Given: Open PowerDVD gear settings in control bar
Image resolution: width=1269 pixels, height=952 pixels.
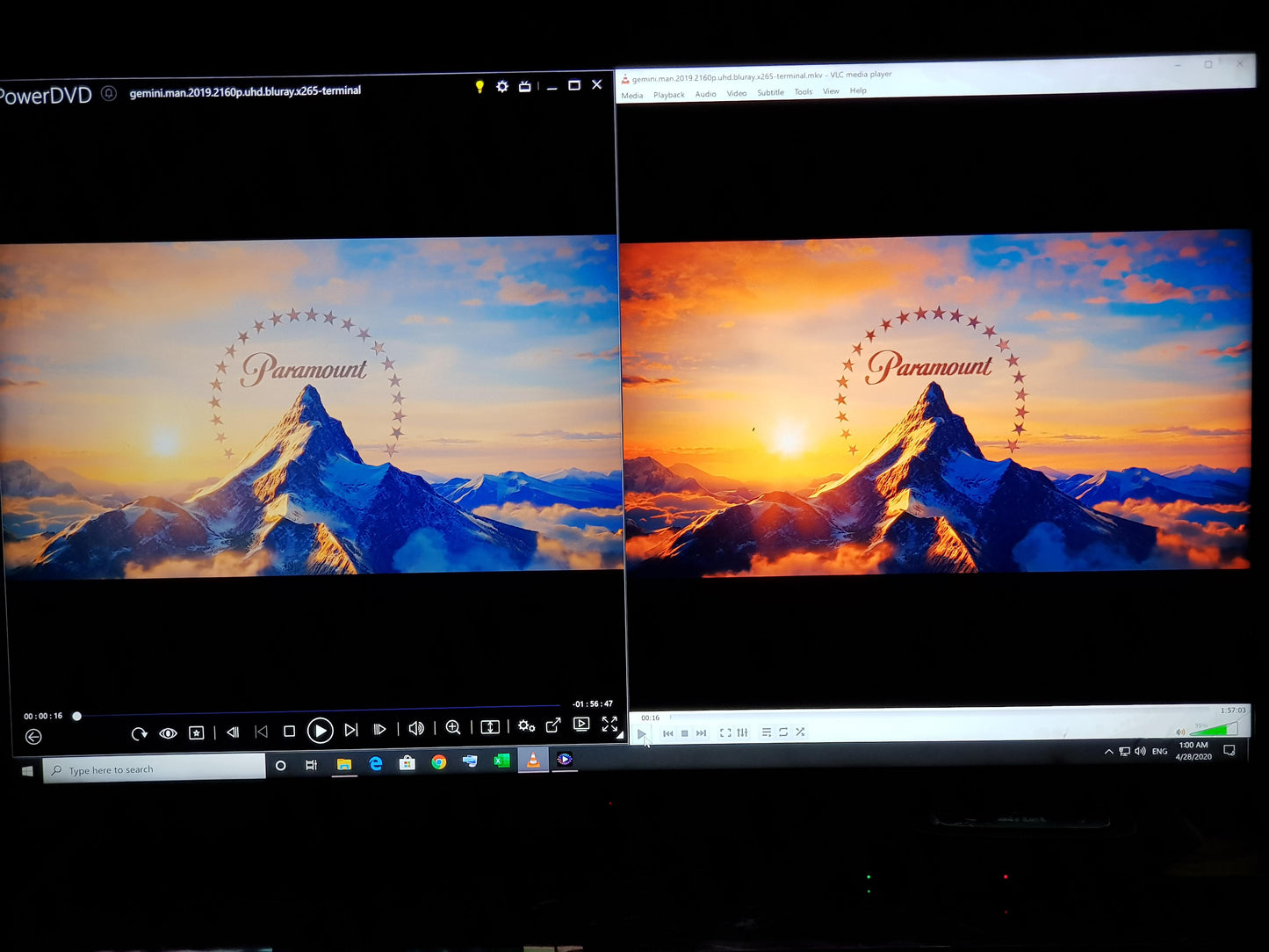Looking at the screenshot, I should pyautogui.click(x=526, y=726).
